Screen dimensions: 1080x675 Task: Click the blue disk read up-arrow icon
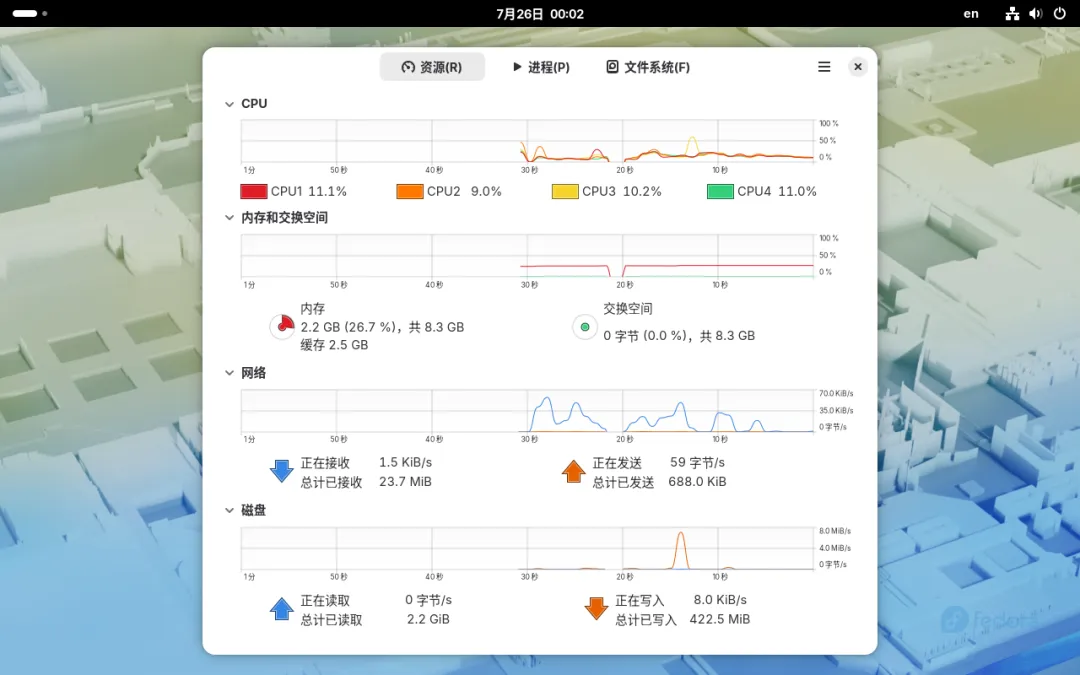[x=282, y=609]
